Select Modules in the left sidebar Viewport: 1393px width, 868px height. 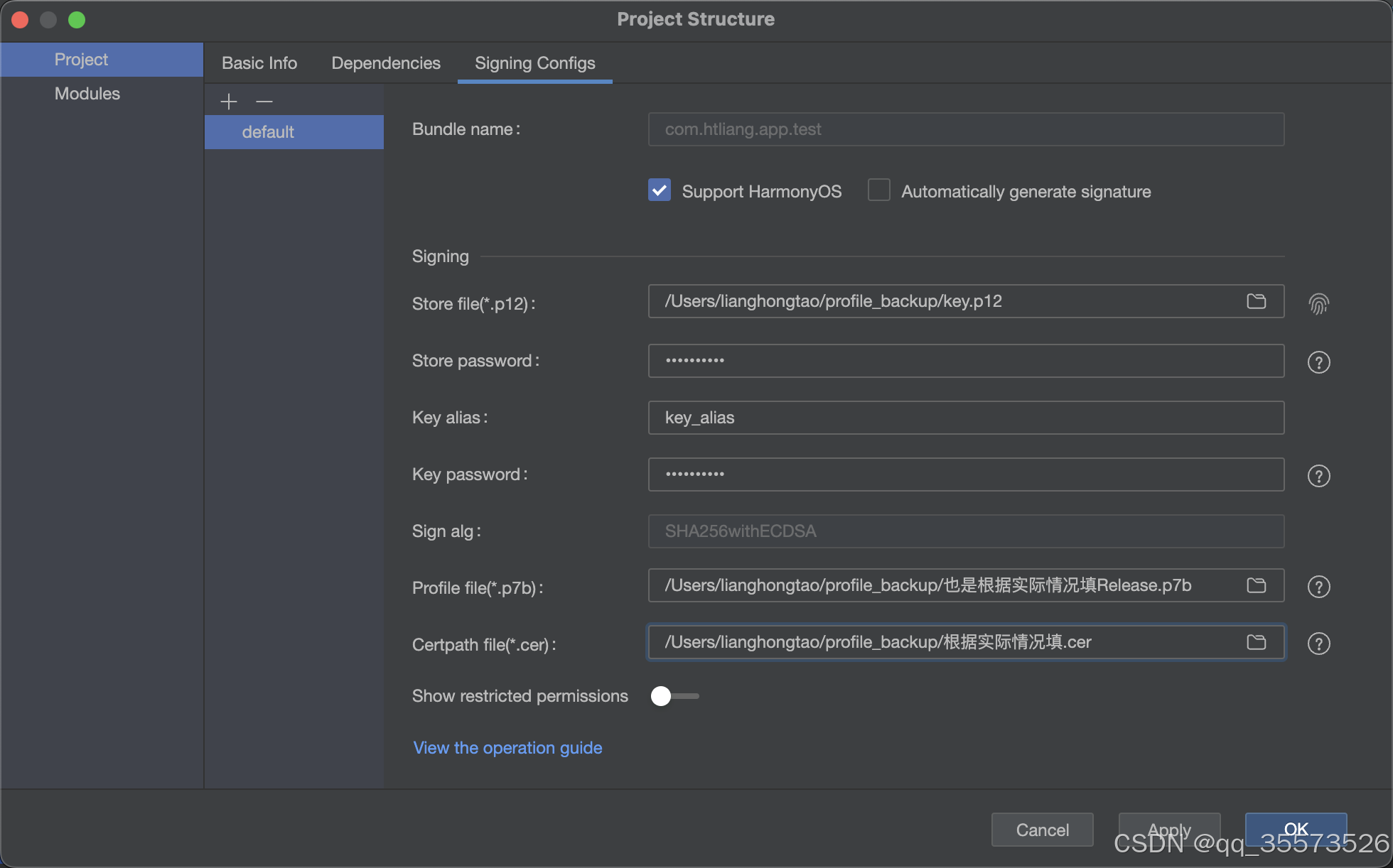(87, 94)
